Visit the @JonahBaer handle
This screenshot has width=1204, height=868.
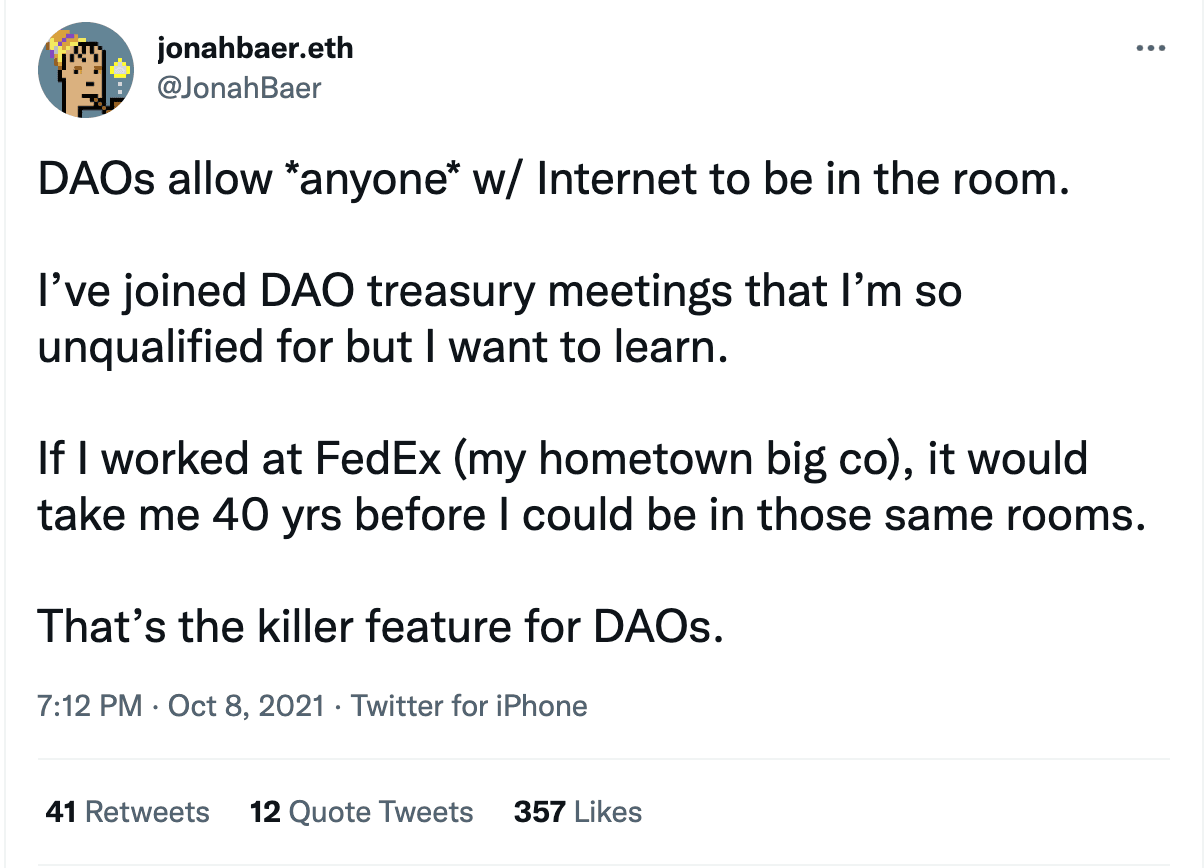[x=240, y=88]
